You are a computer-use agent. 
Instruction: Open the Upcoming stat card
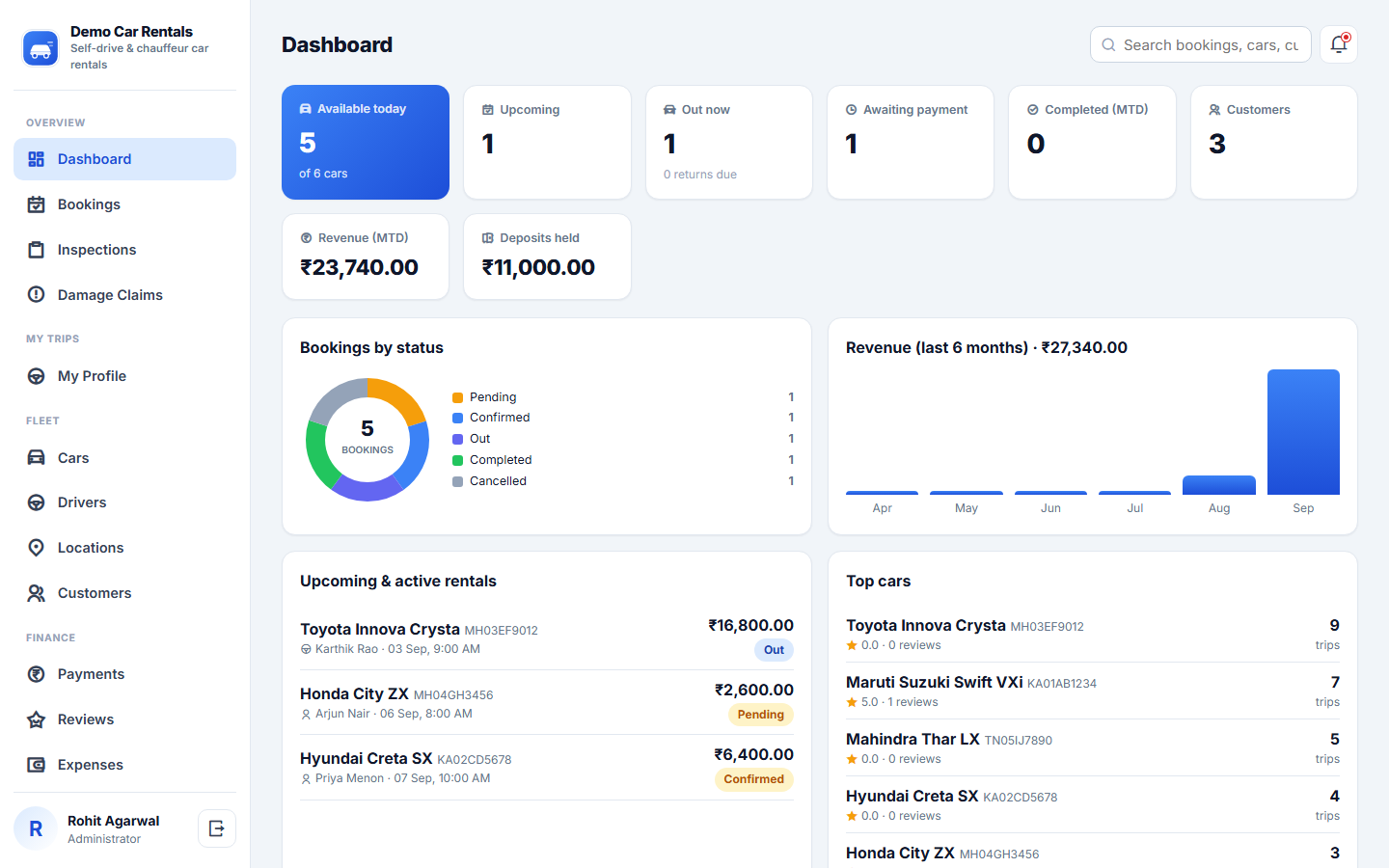point(547,142)
